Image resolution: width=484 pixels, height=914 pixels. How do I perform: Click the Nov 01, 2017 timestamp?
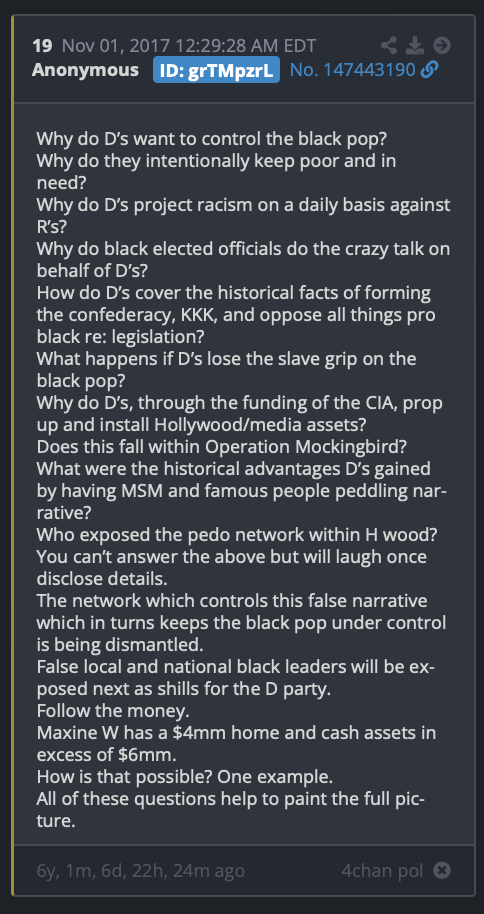click(x=189, y=45)
